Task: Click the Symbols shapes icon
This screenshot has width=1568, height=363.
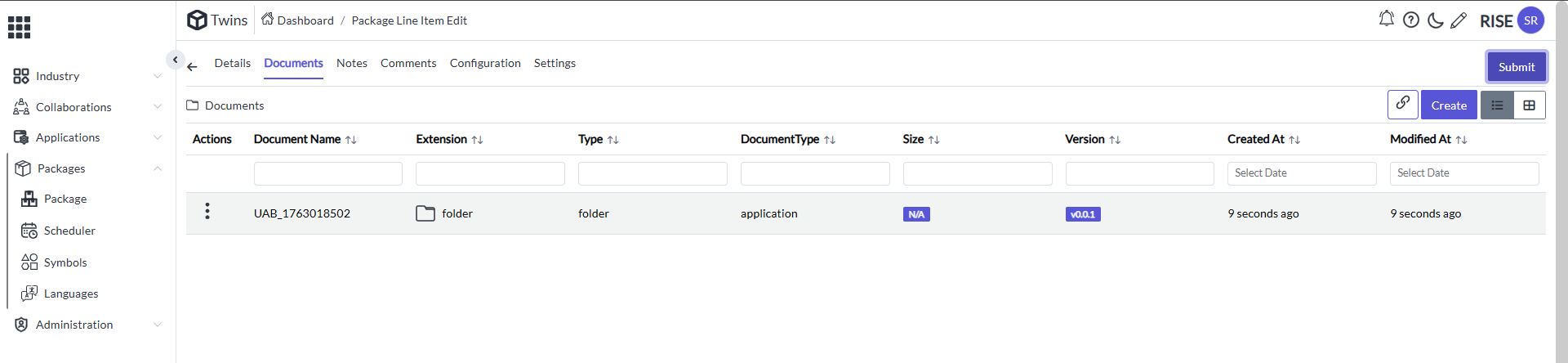Action: click(x=29, y=262)
